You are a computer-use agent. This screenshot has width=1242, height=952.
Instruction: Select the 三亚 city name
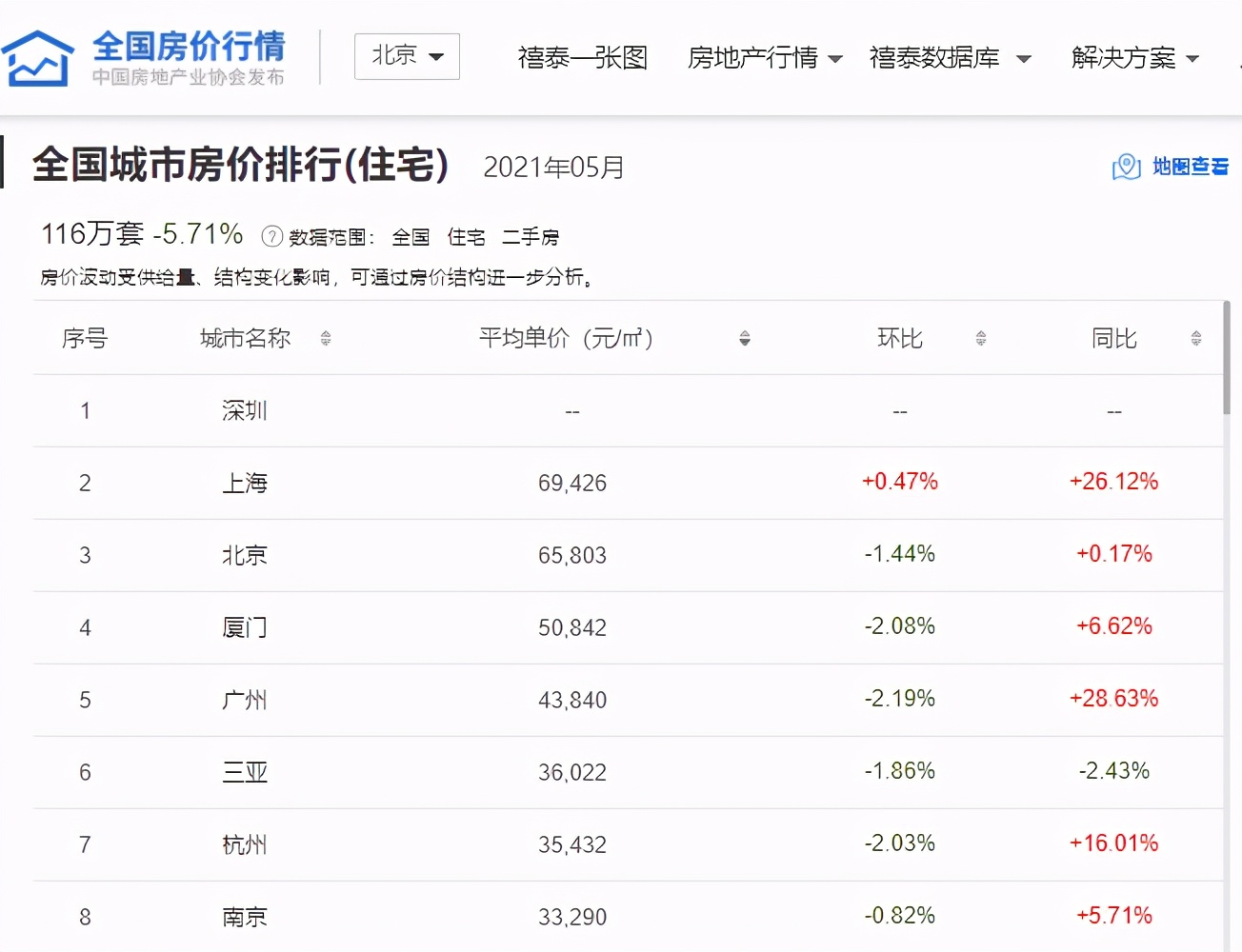tap(245, 772)
